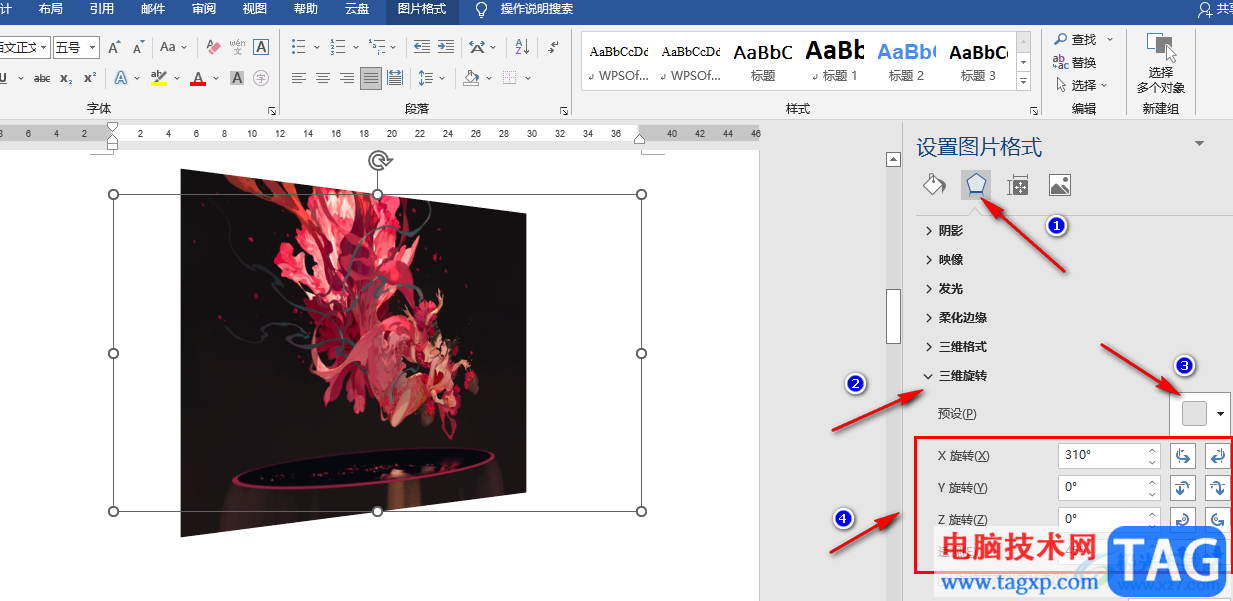
Task: Open the Layout & Properties icon
Action: point(1018,185)
